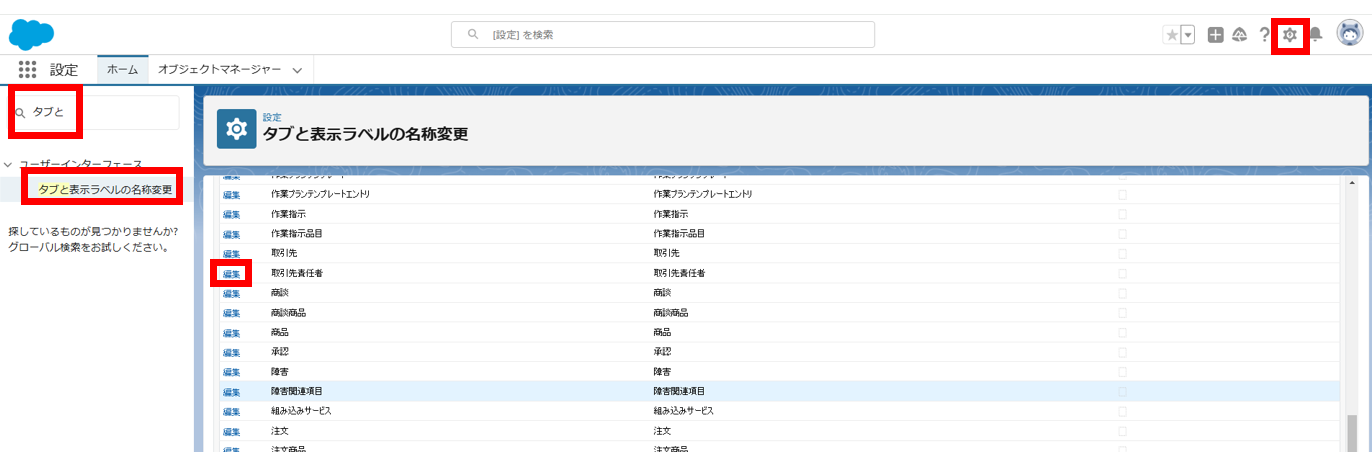
Task: Click 編集 link for 商談商品
Action: click(231, 313)
